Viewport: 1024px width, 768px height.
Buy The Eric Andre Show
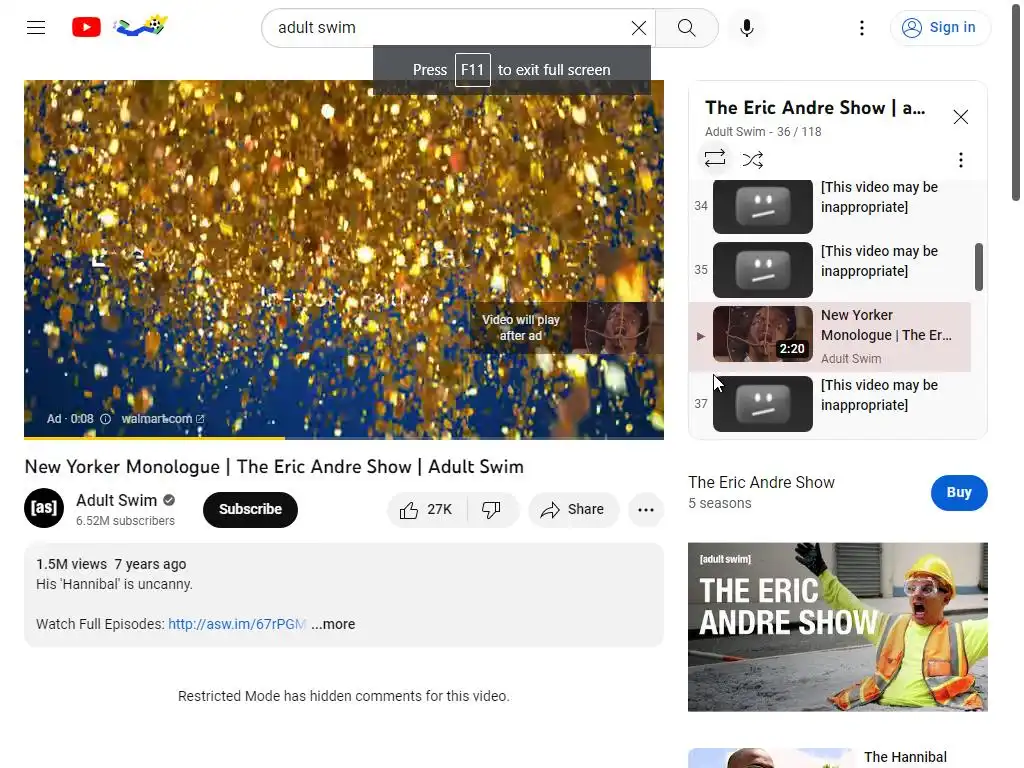pyautogui.click(x=959, y=492)
